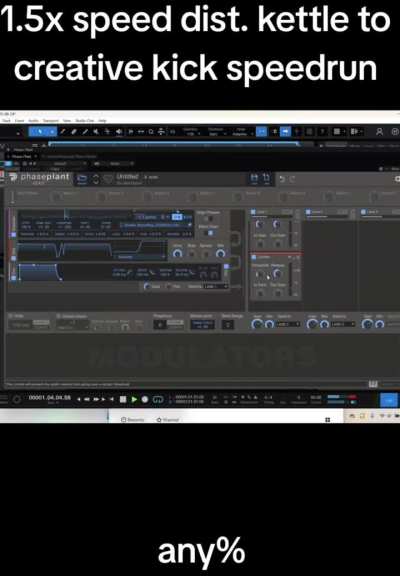The width and height of the screenshot is (400, 576).
Task: Toggle the Loop button in transport
Action: 158,399
